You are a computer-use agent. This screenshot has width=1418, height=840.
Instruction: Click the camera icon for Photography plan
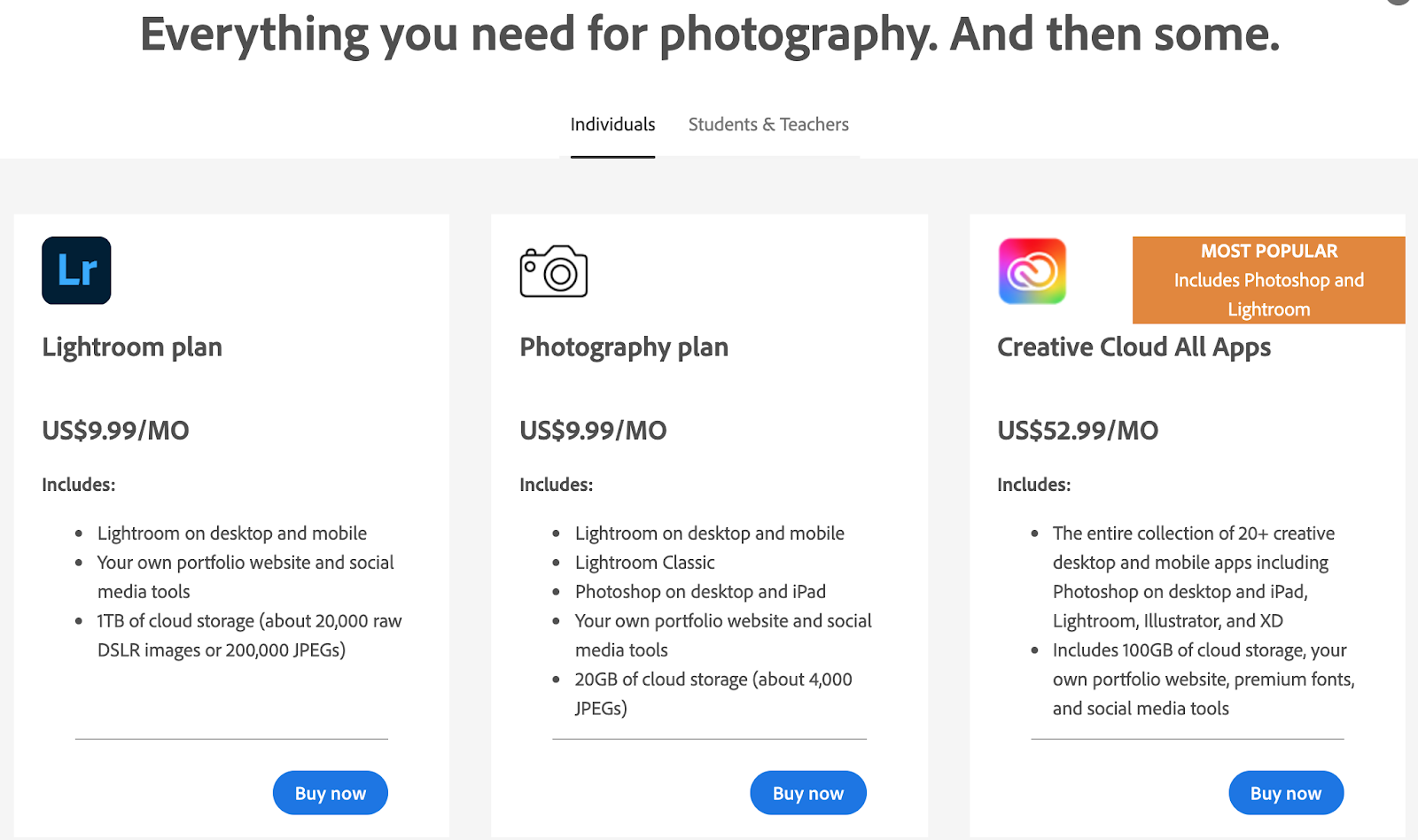pyautogui.click(x=554, y=271)
